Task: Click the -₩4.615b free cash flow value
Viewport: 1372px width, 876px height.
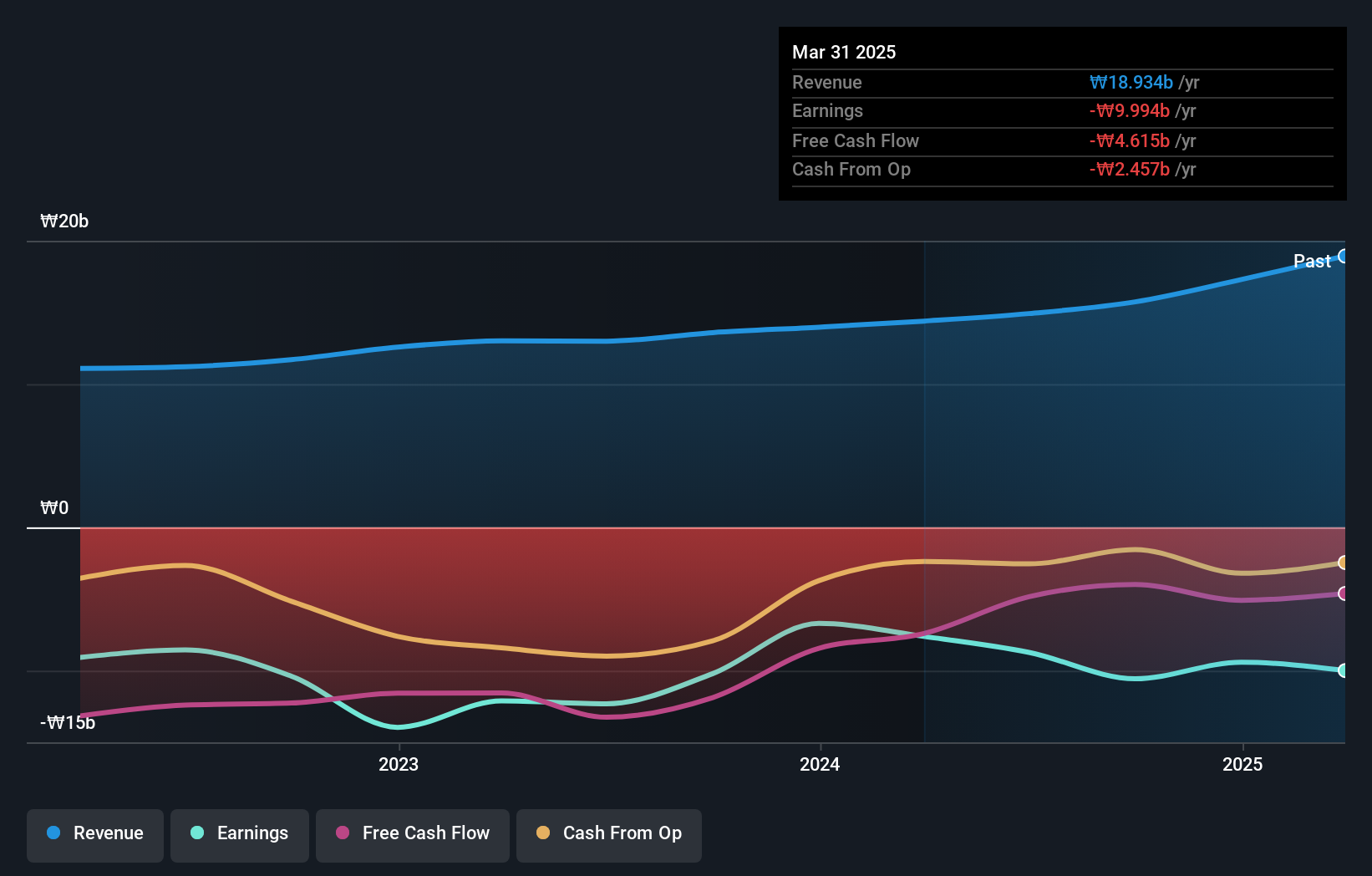Action: coord(1130,140)
